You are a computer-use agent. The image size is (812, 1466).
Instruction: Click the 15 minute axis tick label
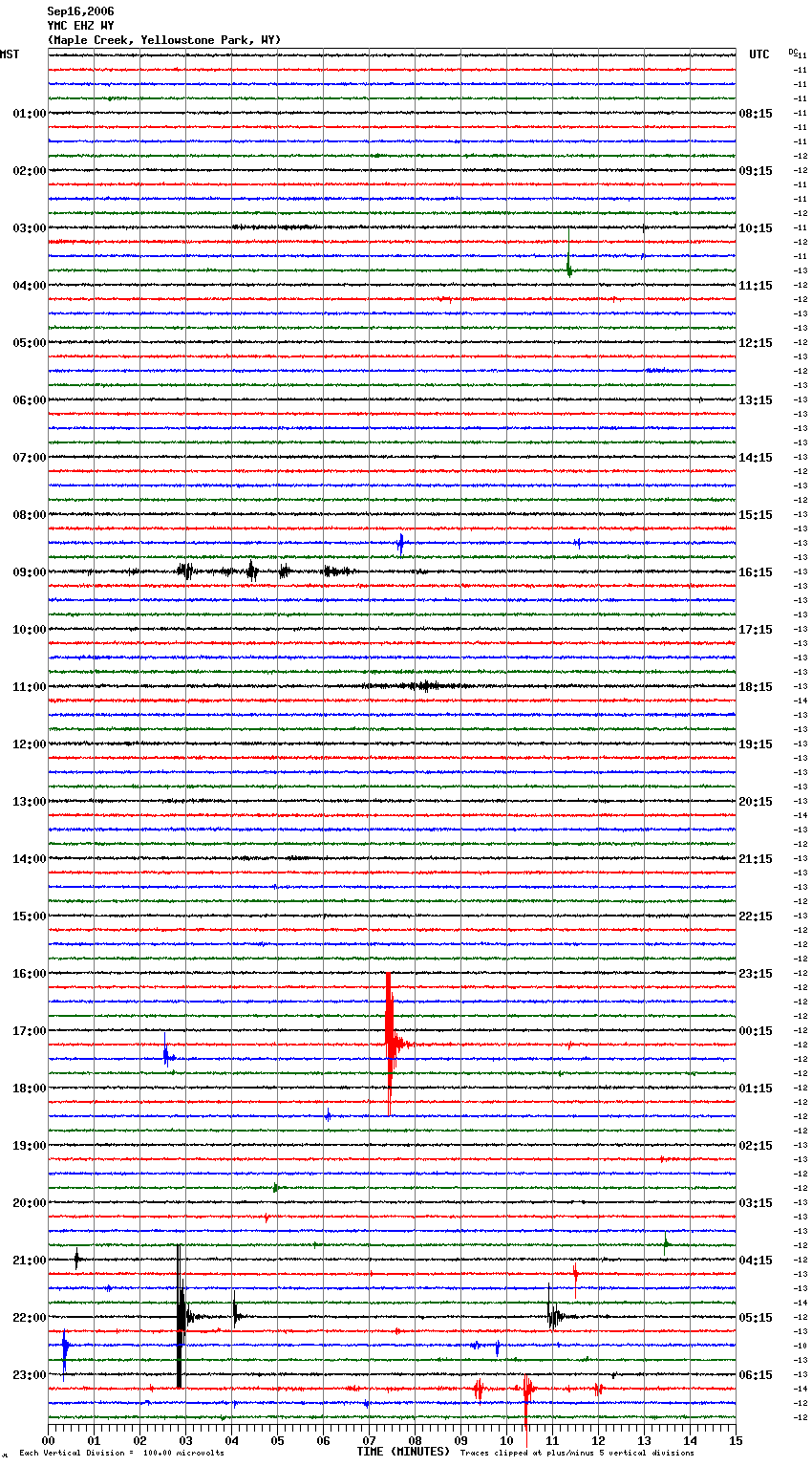pyautogui.click(x=736, y=1441)
